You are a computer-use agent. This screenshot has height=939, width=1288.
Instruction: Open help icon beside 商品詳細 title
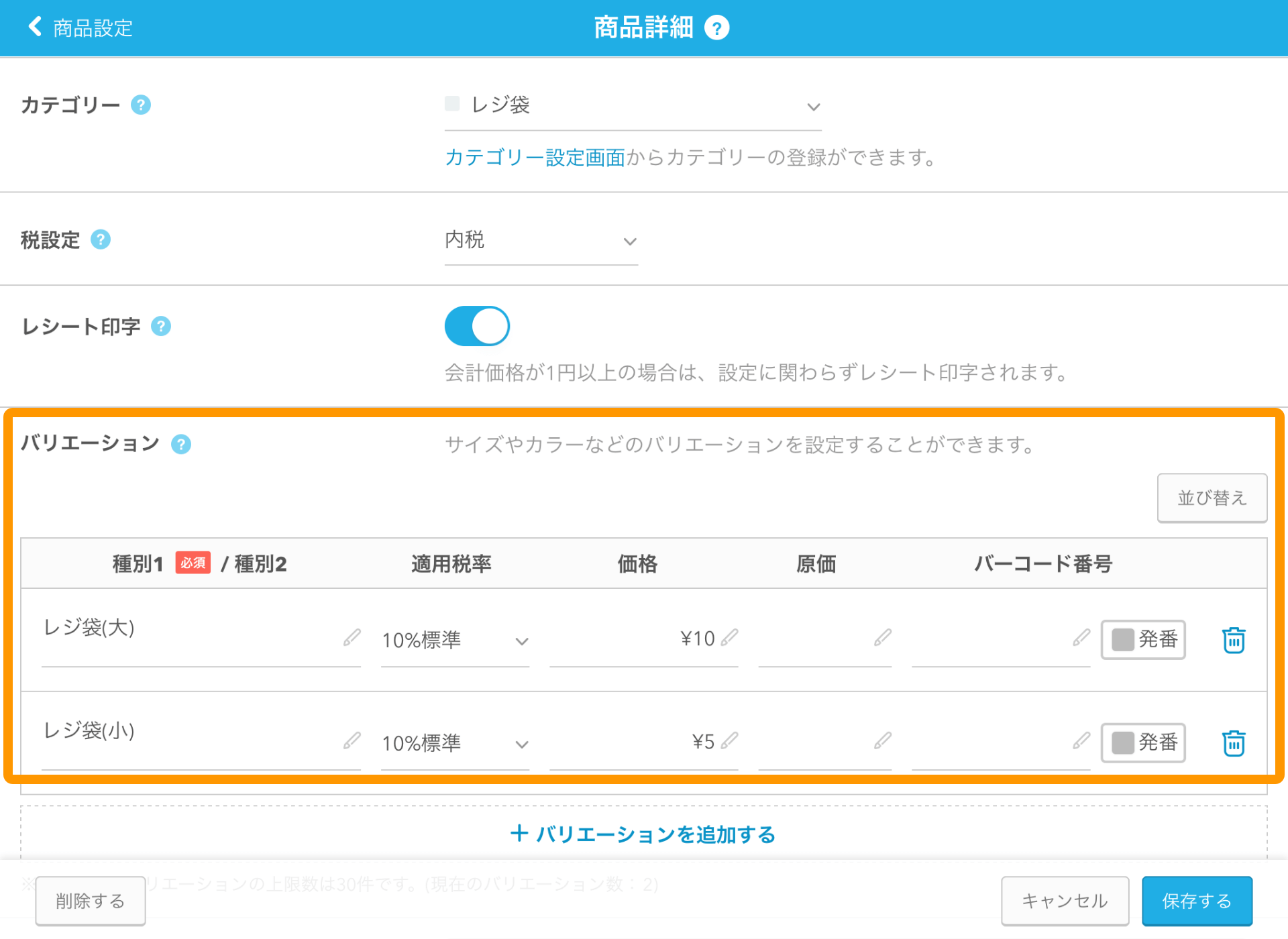(716, 27)
